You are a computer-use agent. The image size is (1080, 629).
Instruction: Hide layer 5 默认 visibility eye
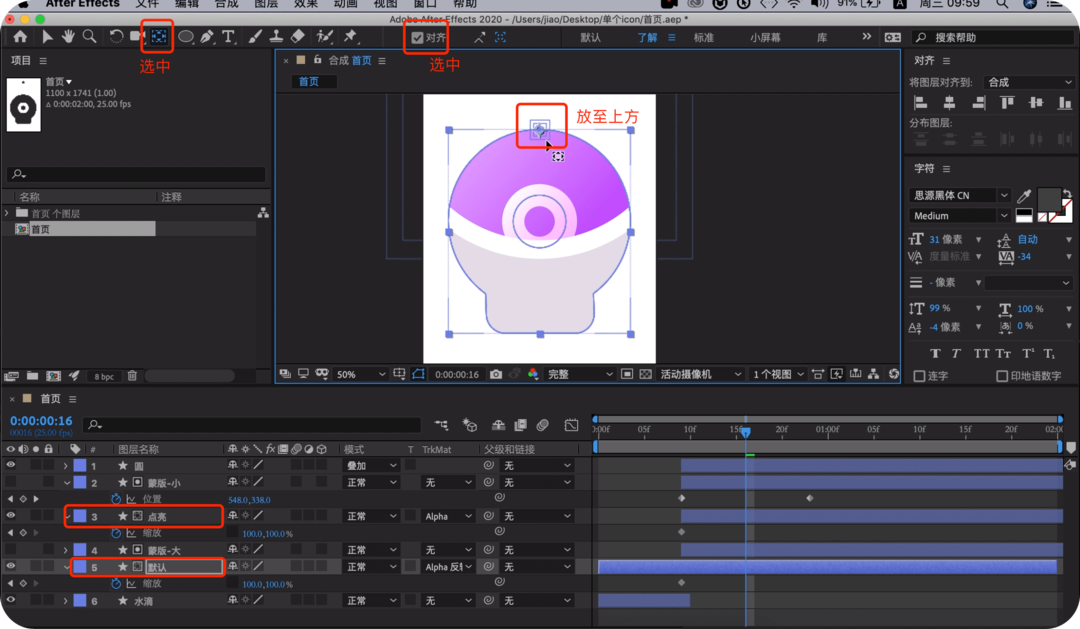pyautogui.click(x=10, y=566)
